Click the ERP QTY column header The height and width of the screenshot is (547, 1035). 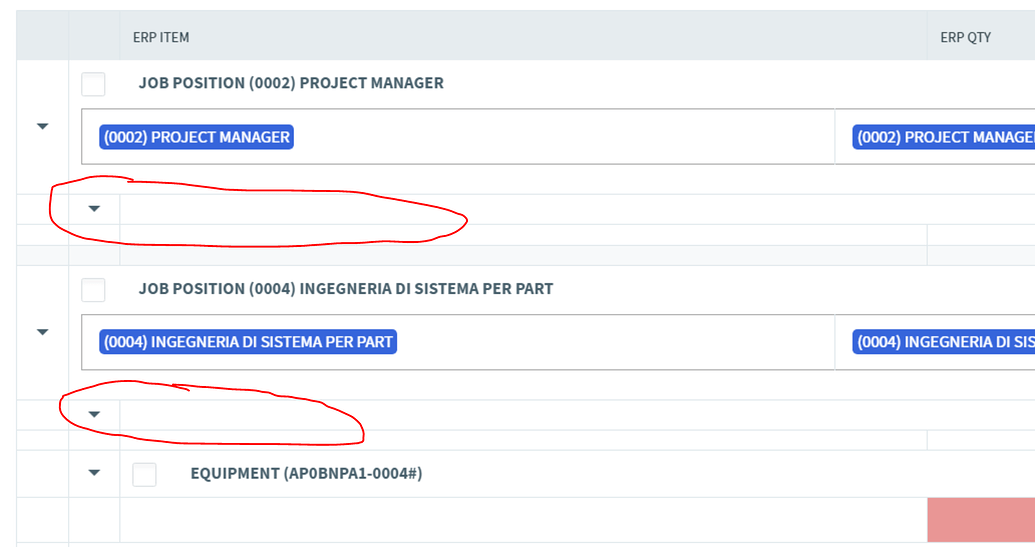[x=965, y=38]
